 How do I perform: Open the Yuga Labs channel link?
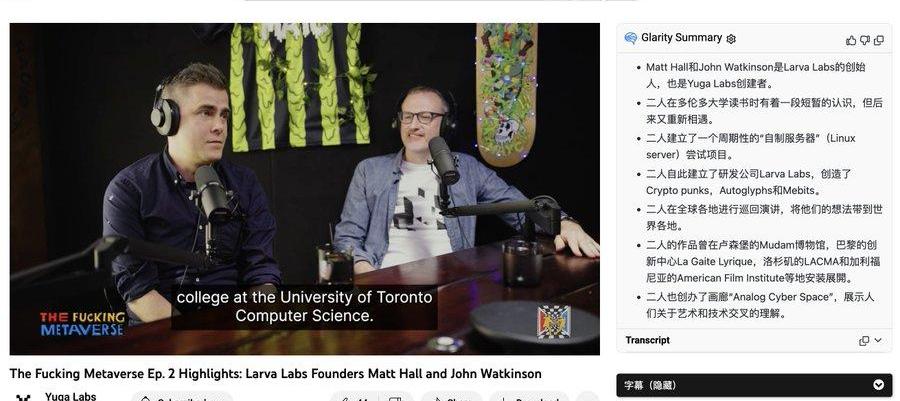[x=71, y=396]
